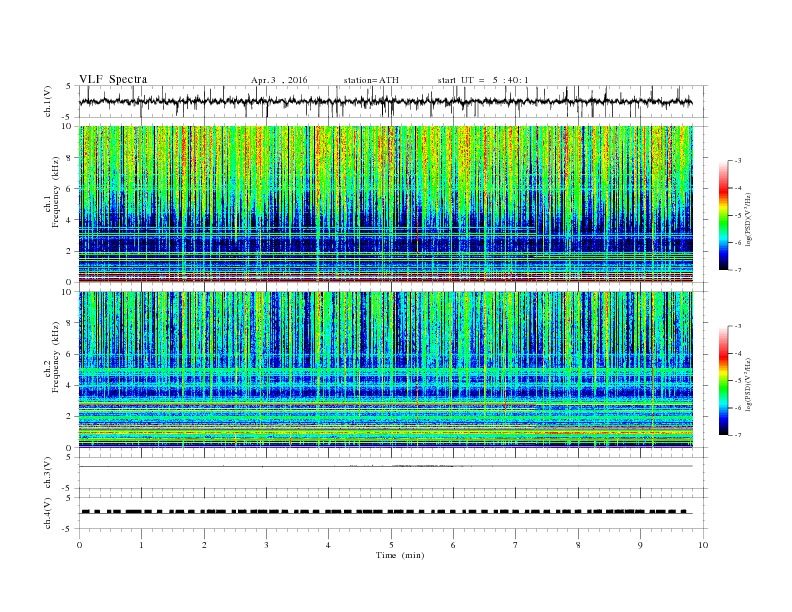This screenshot has height=612, width=792.
Task: Click tick label "4" on the Time axis
Action: 328,545
